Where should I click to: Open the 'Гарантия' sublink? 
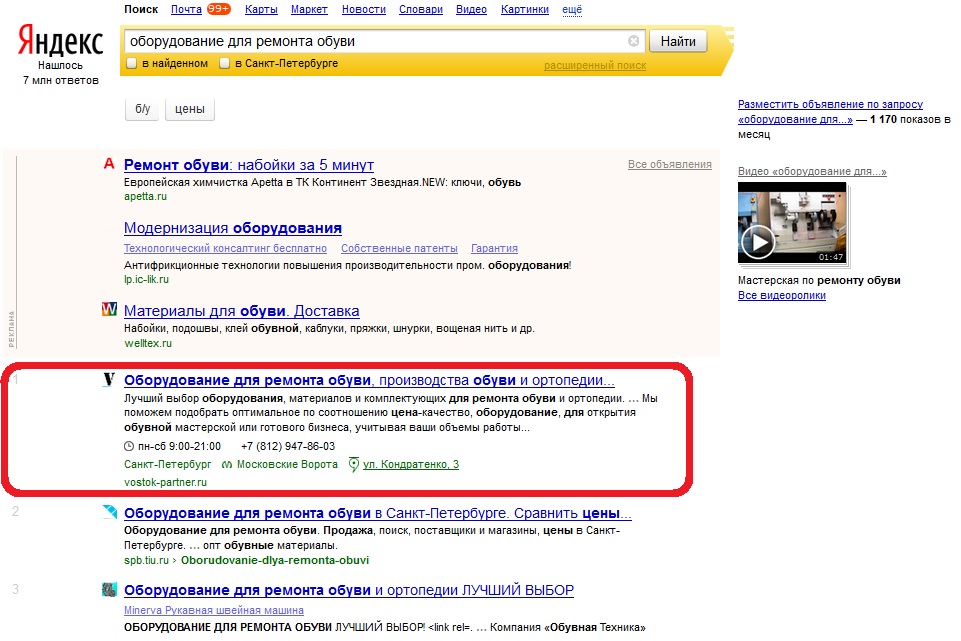pos(494,248)
